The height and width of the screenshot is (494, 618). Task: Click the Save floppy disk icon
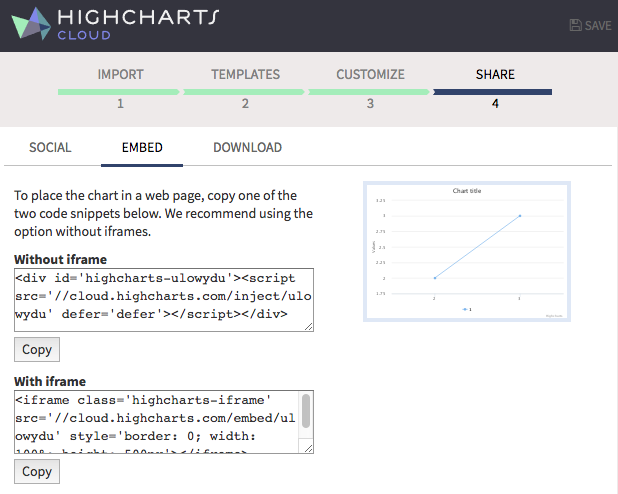(x=575, y=25)
